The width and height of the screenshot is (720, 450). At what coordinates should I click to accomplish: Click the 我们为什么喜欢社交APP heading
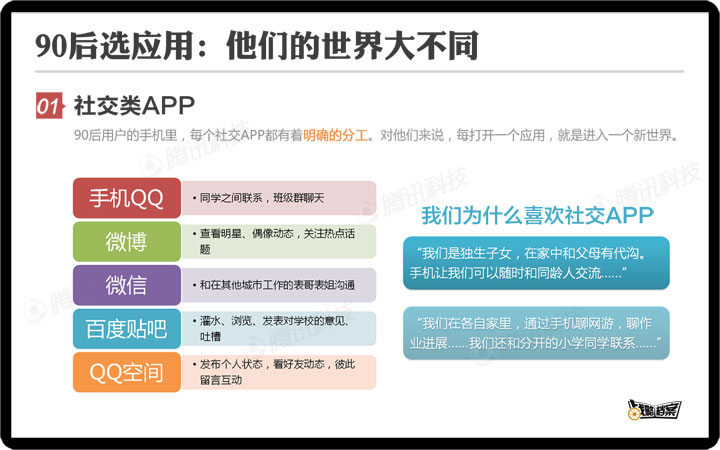click(537, 215)
